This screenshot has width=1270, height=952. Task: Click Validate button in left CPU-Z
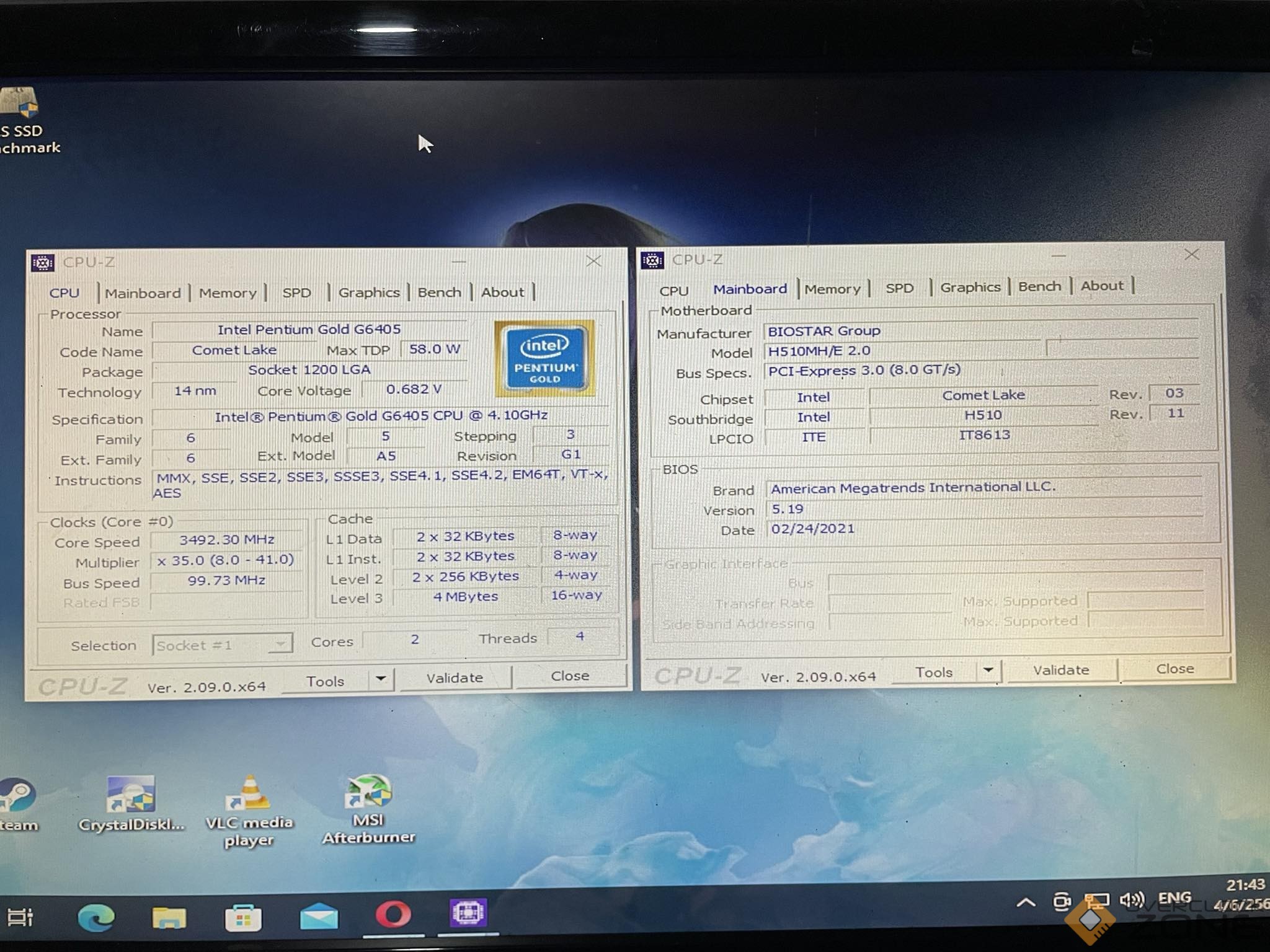[455, 677]
